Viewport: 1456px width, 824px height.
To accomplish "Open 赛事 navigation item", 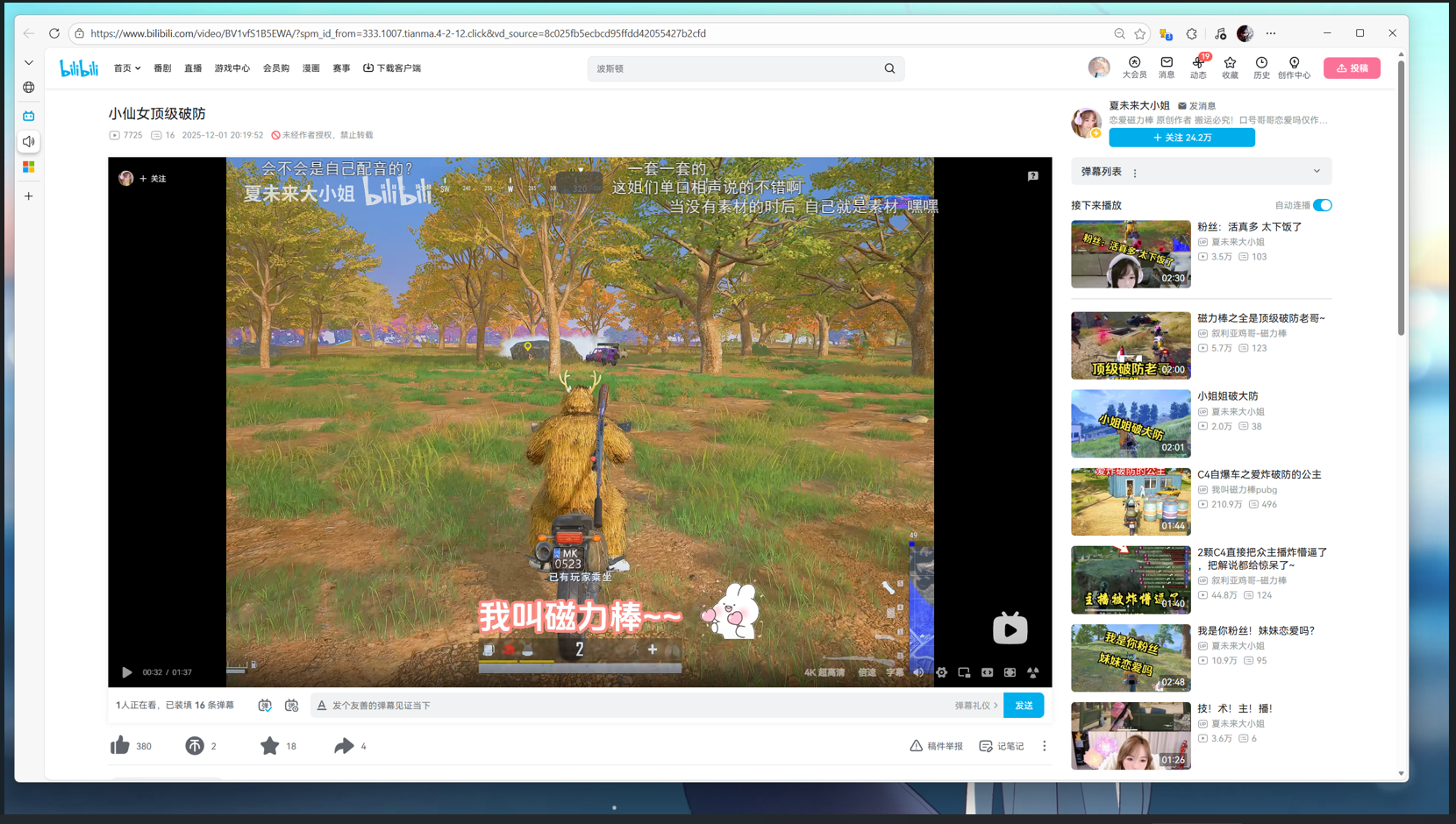I will point(341,68).
